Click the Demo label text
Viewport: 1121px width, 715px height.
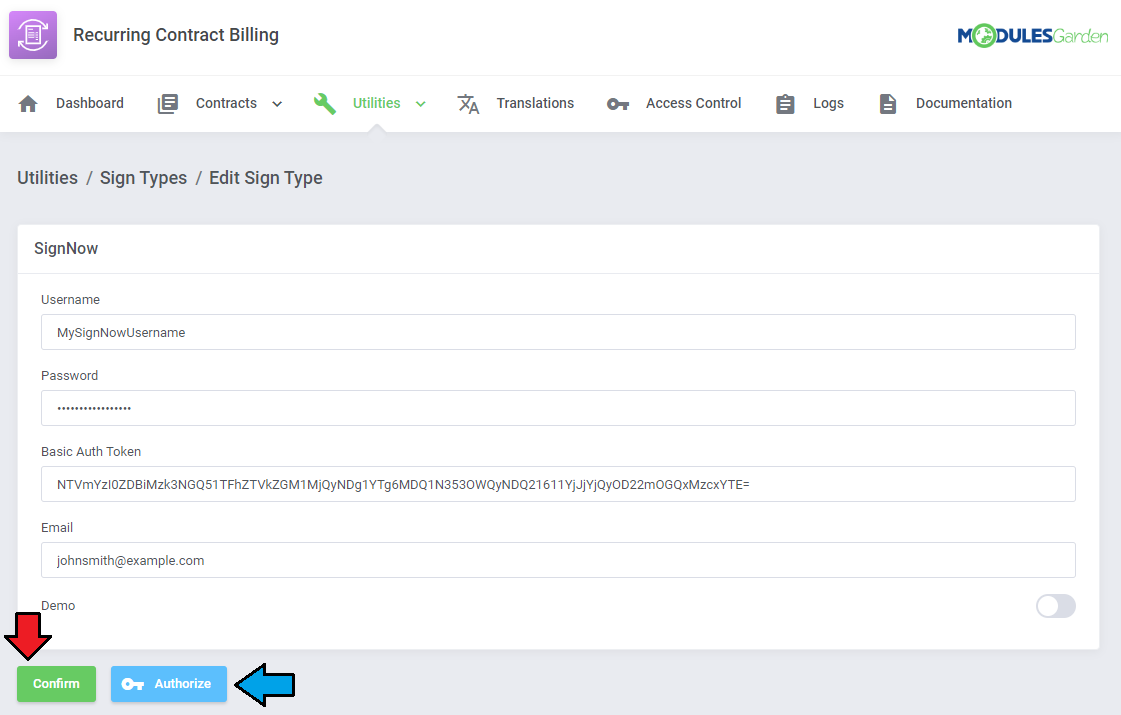point(58,606)
